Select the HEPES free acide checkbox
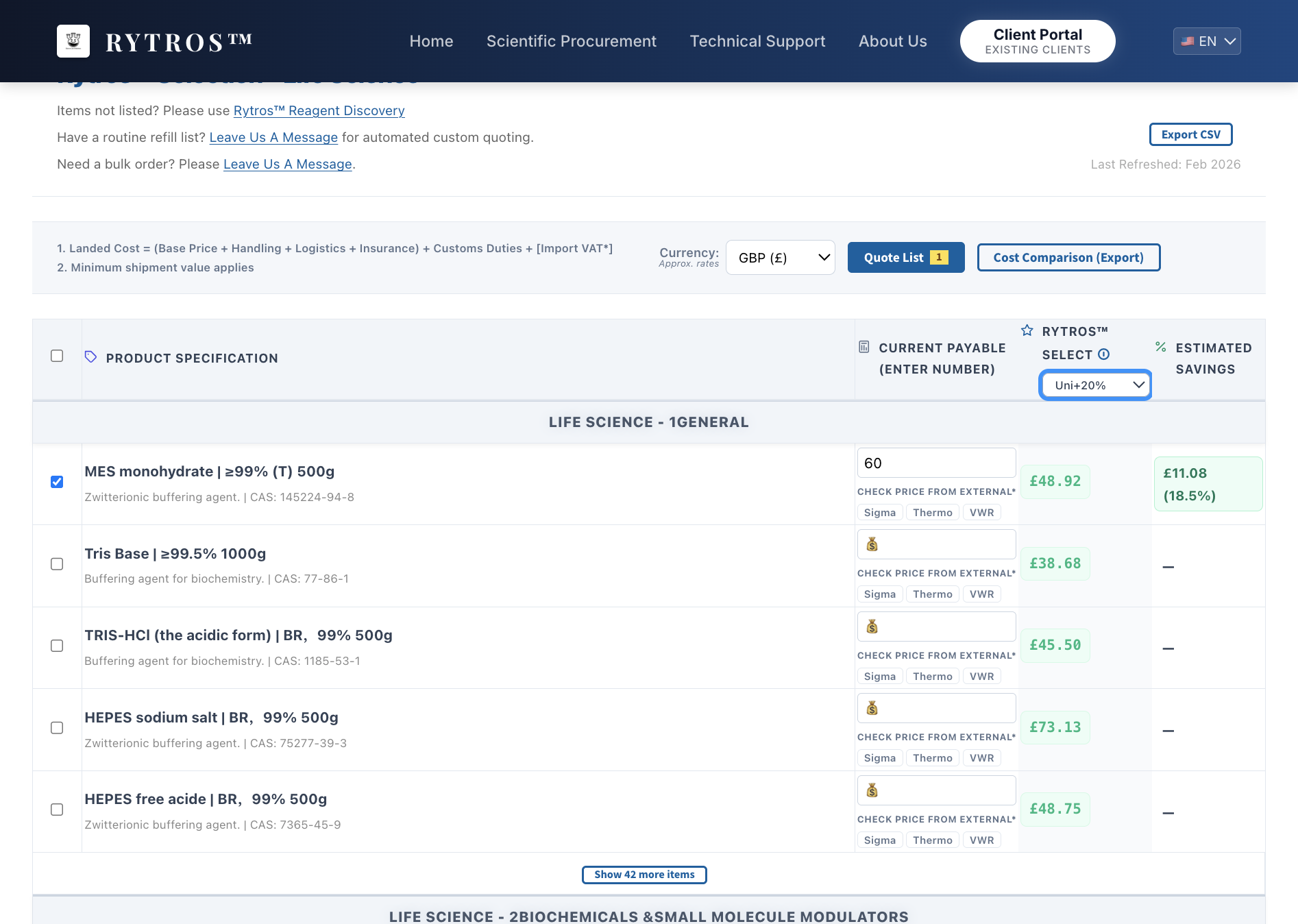Screen dimensions: 1298x924 pos(57,810)
